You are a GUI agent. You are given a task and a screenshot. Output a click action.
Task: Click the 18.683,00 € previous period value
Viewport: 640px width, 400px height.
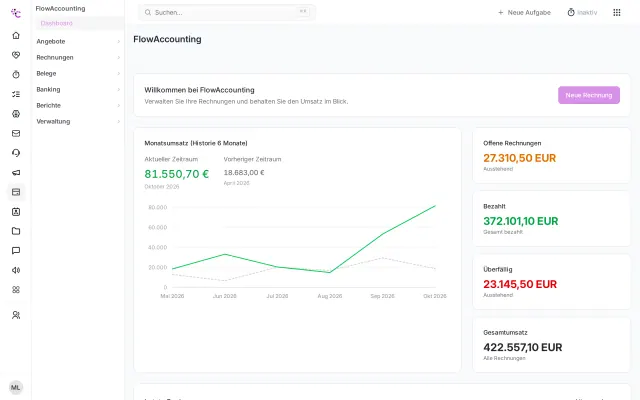[244, 173]
